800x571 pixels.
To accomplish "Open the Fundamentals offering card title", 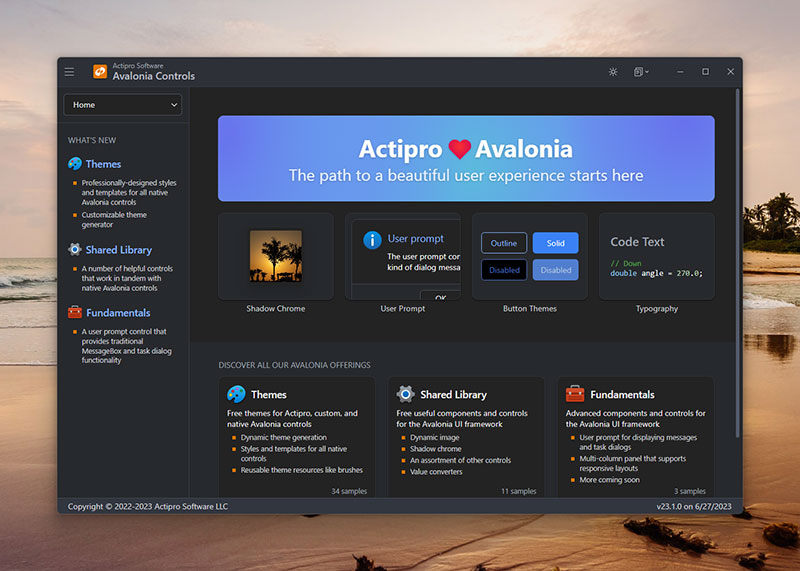I will click(622, 395).
